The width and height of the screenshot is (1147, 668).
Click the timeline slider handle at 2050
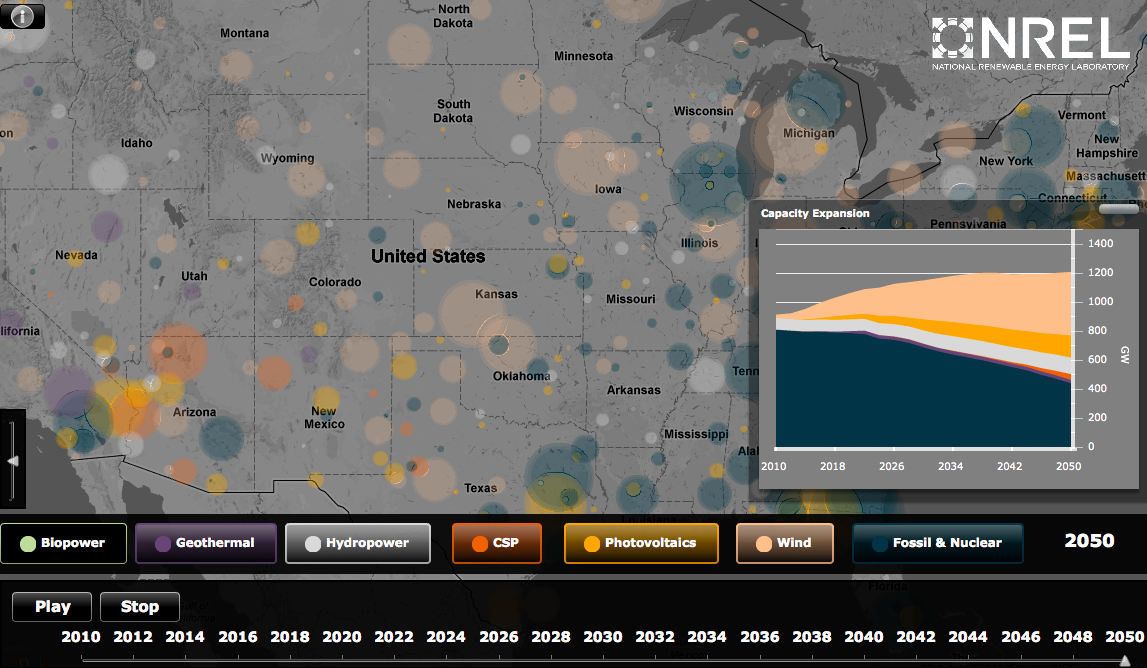pyautogui.click(x=1125, y=661)
